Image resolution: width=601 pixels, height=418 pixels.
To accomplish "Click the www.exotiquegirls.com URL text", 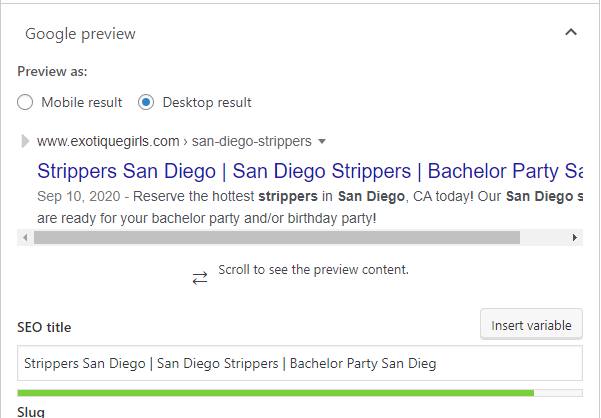I will click(x=108, y=141).
